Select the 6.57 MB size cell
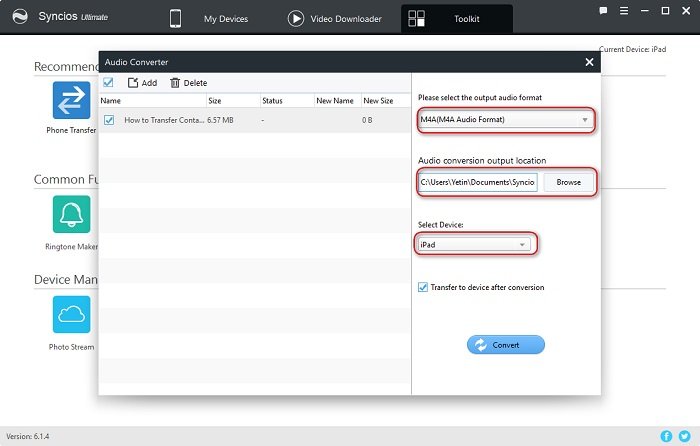The image size is (700, 446). pyautogui.click(x=220, y=120)
